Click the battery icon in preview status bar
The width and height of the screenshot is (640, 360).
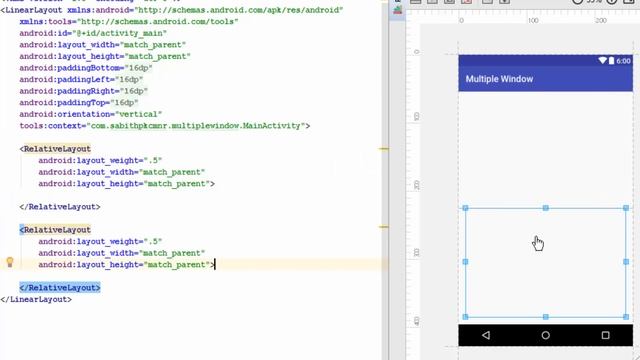tap(611, 60)
